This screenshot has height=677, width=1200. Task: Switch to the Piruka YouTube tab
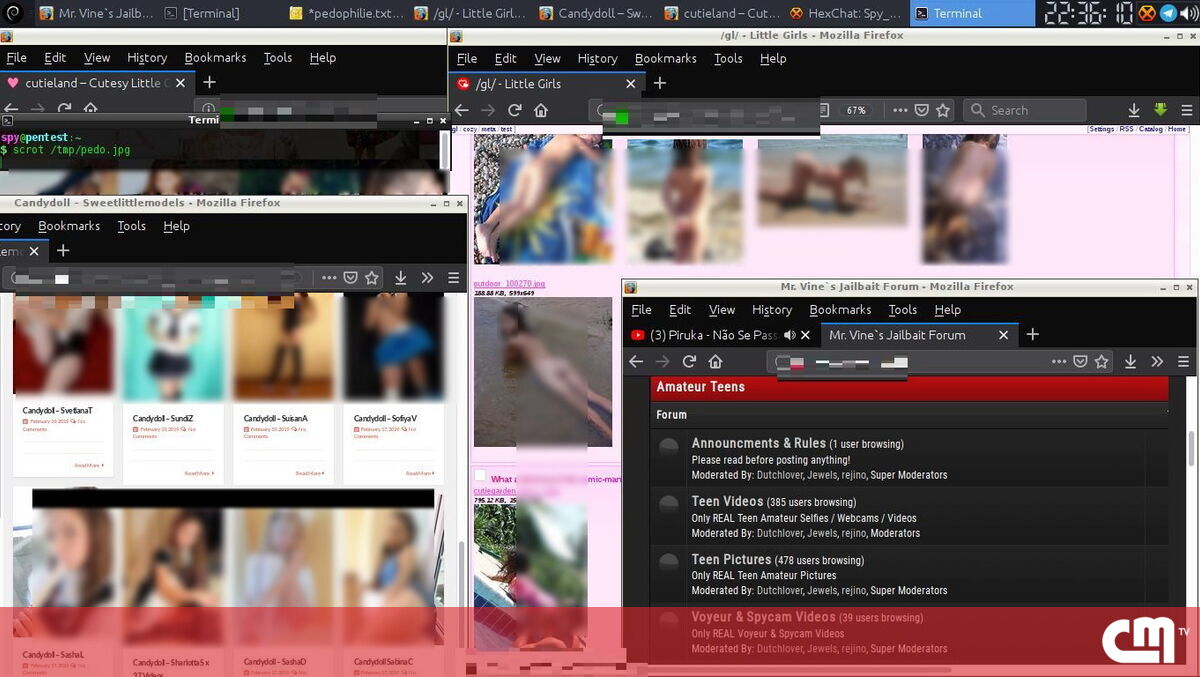(703, 335)
